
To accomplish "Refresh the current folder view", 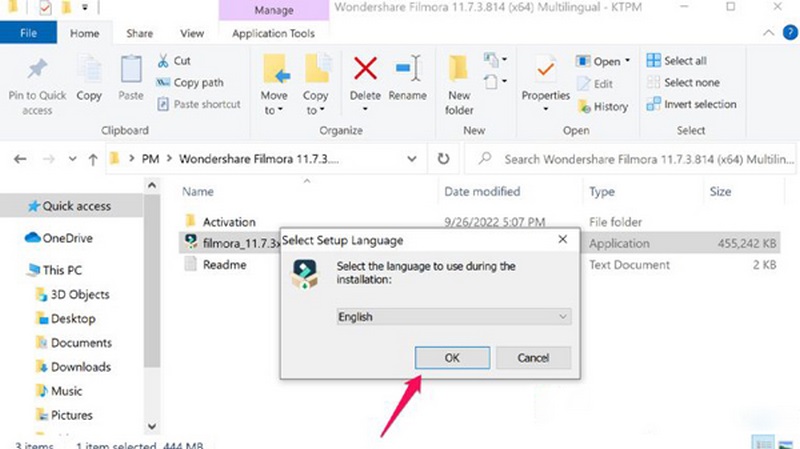I will pos(443,159).
